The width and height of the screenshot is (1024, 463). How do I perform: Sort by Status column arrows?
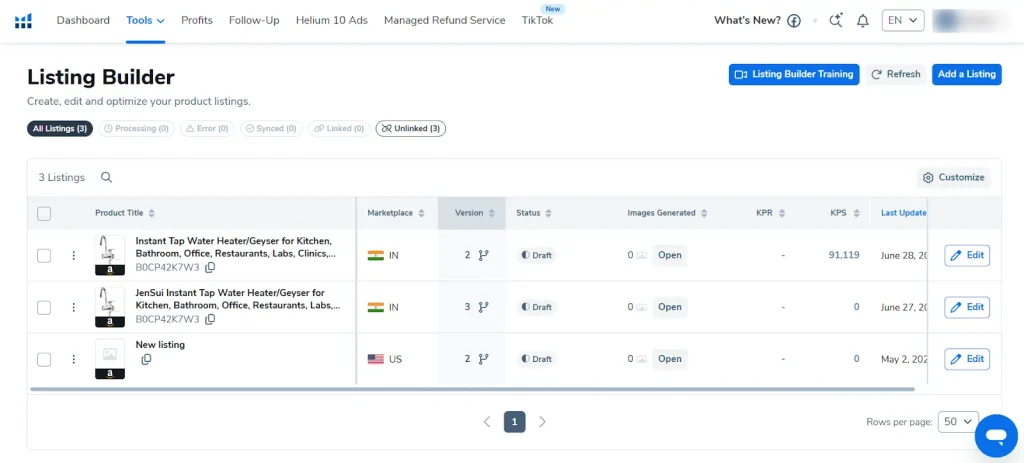549,213
